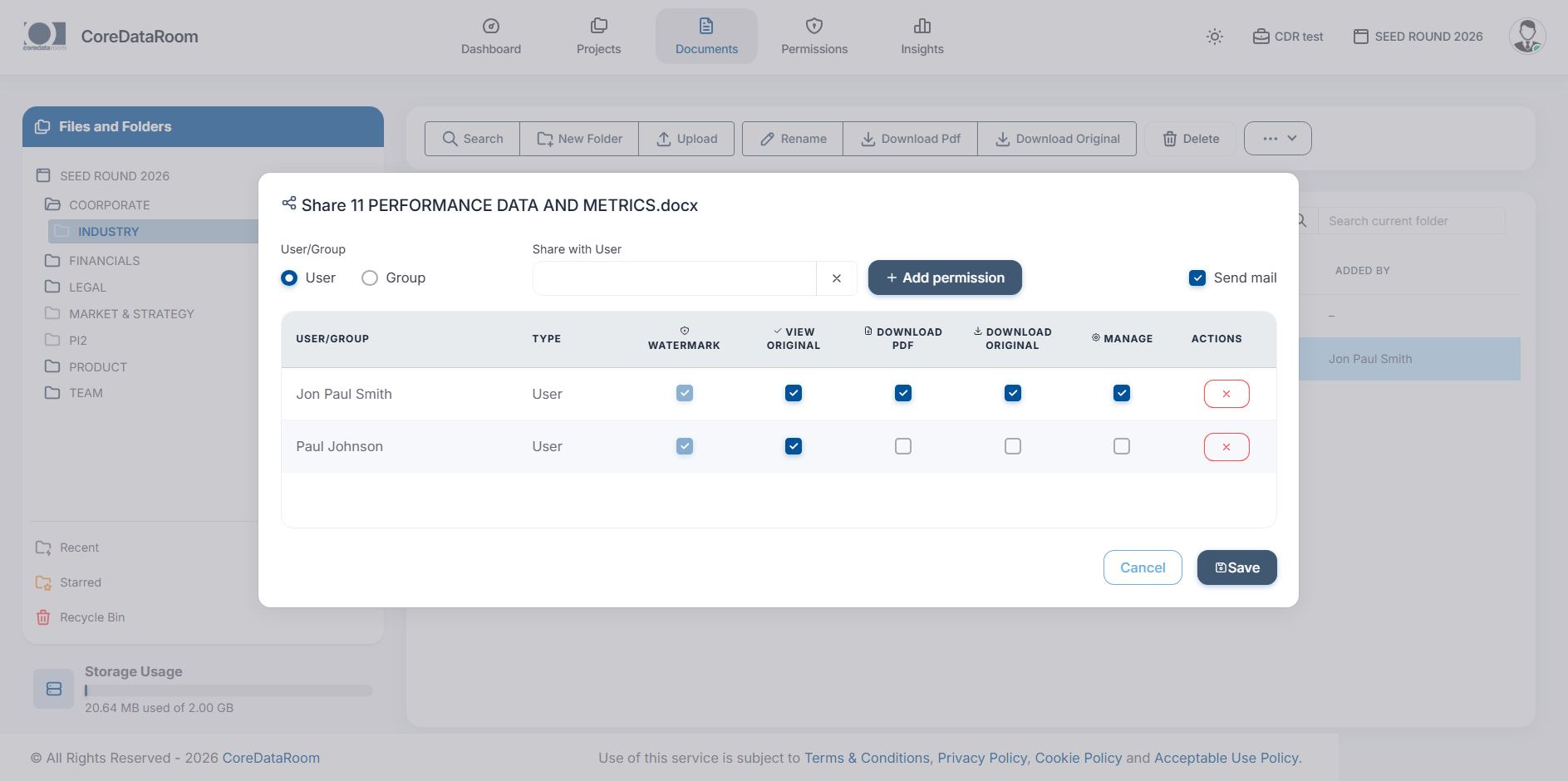Open the Recycle Bin
Image resolution: width=1568 pixels, height=781 pixels.
click(81, 617)
